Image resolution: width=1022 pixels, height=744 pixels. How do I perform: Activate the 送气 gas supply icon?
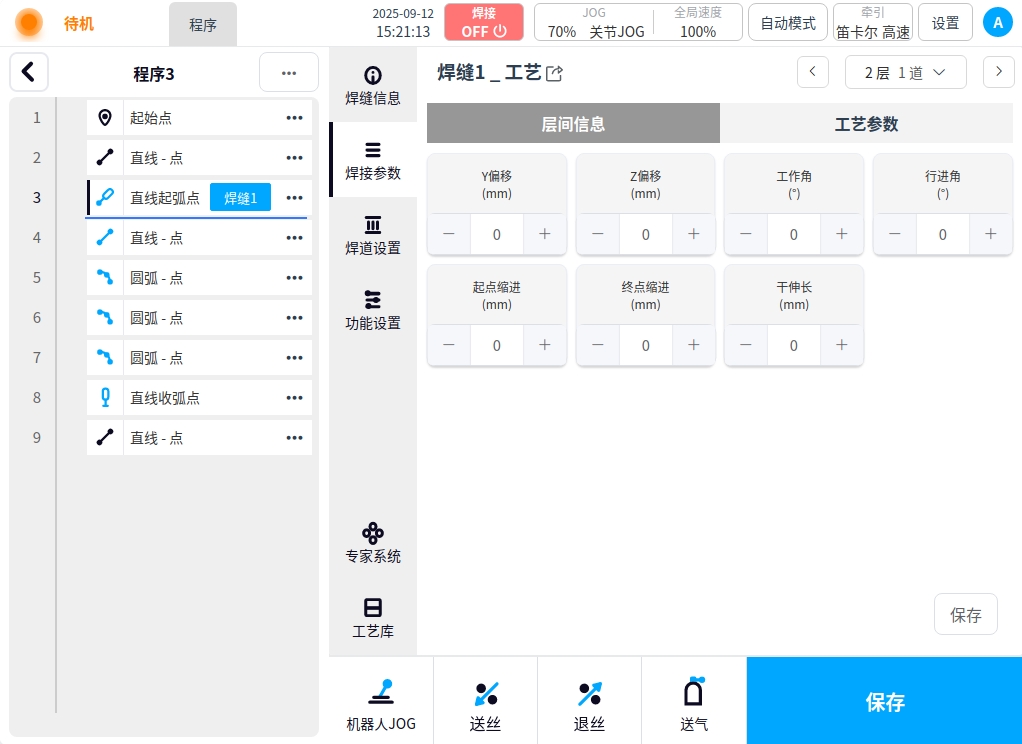click(694, 702)
